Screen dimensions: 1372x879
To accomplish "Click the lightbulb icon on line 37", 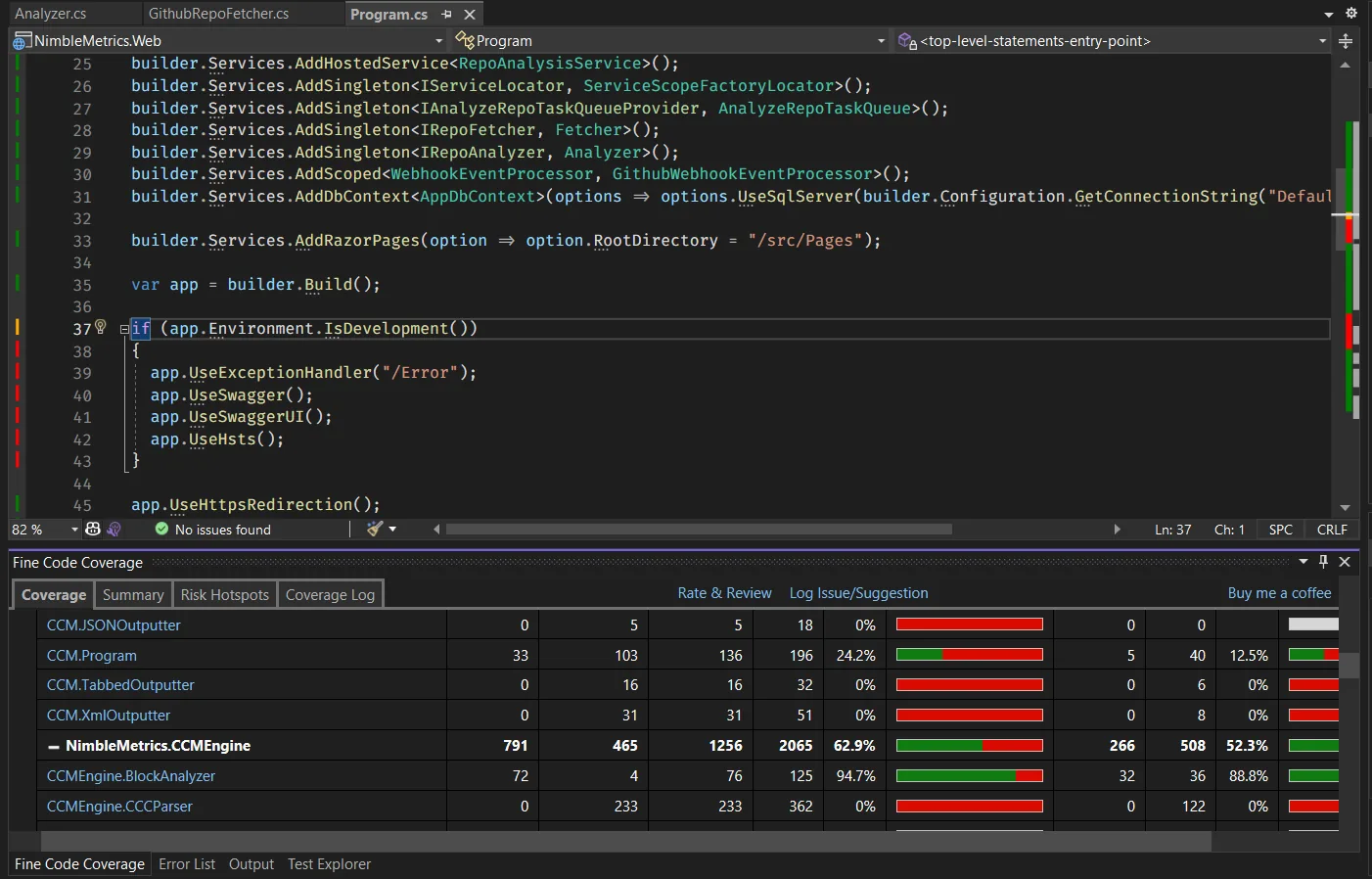I will tap(101, 325).
